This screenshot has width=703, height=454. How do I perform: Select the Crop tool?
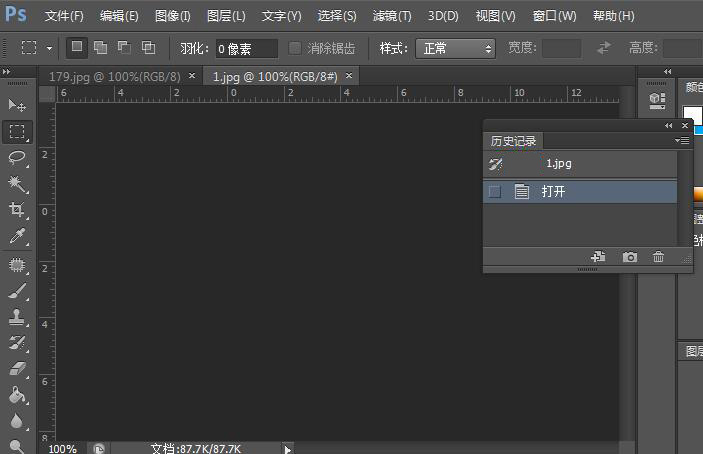(x=17, y=210)
